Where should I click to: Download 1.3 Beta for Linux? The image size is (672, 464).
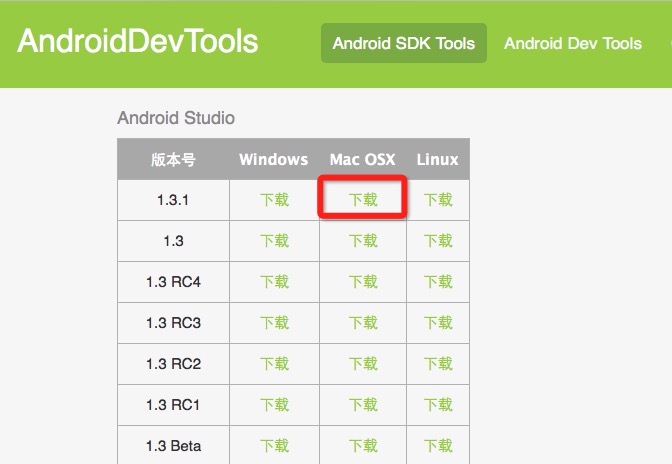coord(438,446)
